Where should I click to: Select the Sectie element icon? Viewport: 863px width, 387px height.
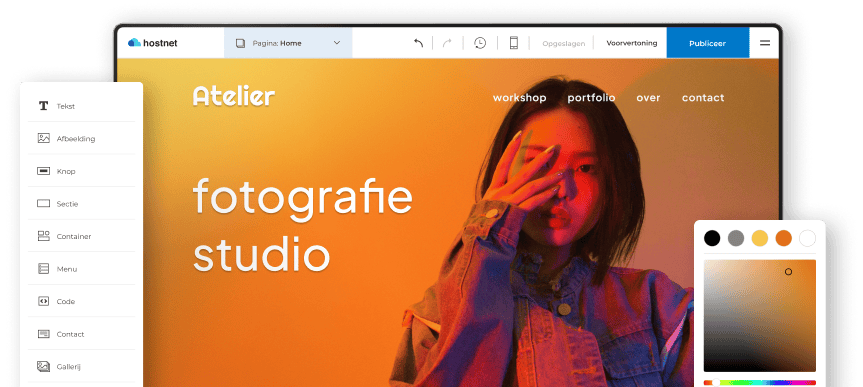coord(43,204)
